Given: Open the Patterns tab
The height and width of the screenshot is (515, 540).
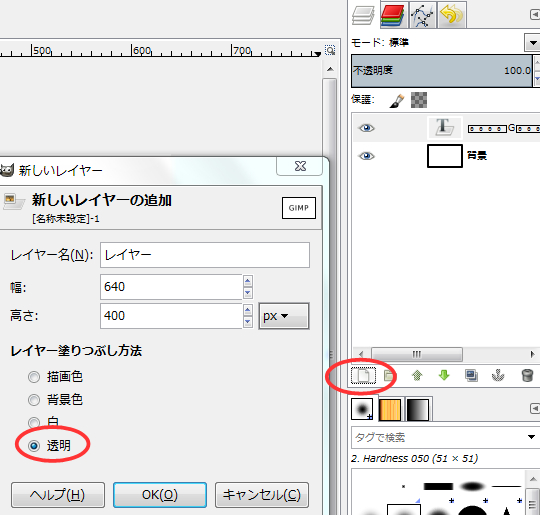Looking at the screenshot, I should (x=390, y=410).
